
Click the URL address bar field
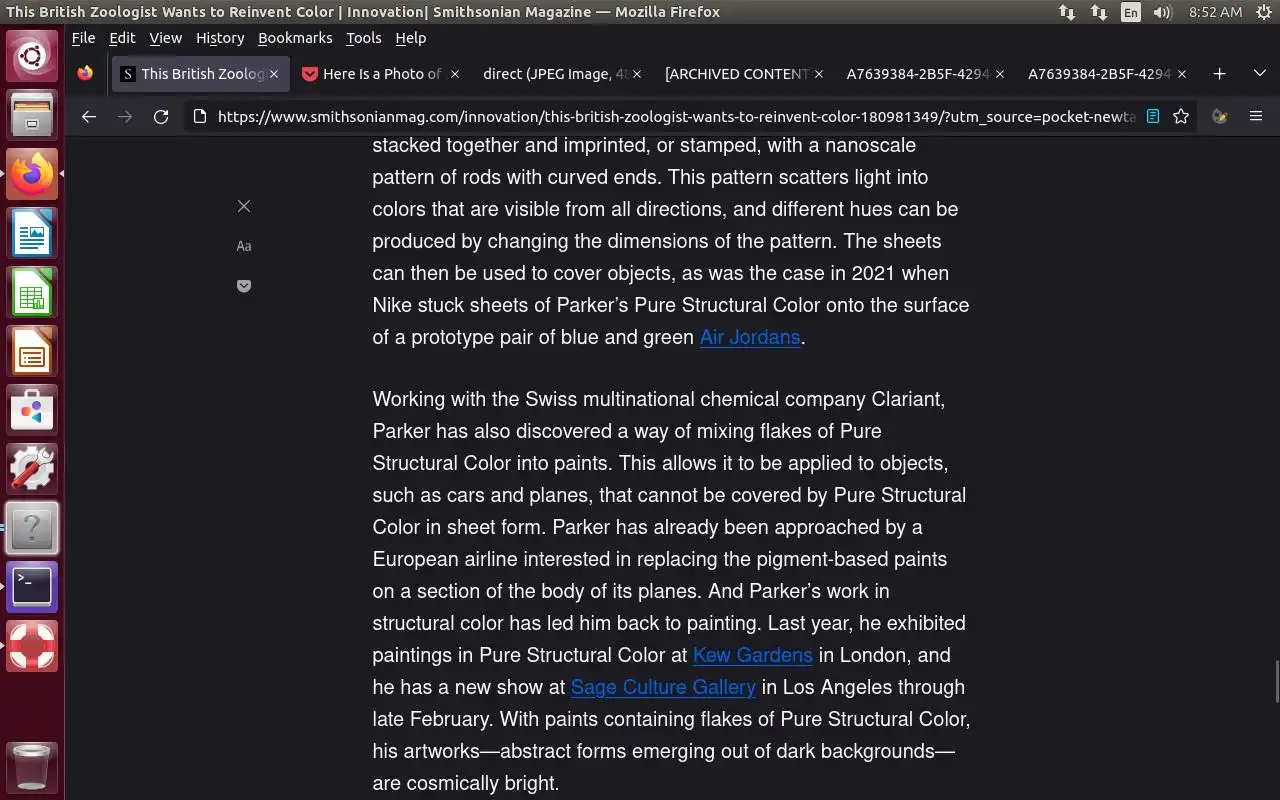(676, 116)
